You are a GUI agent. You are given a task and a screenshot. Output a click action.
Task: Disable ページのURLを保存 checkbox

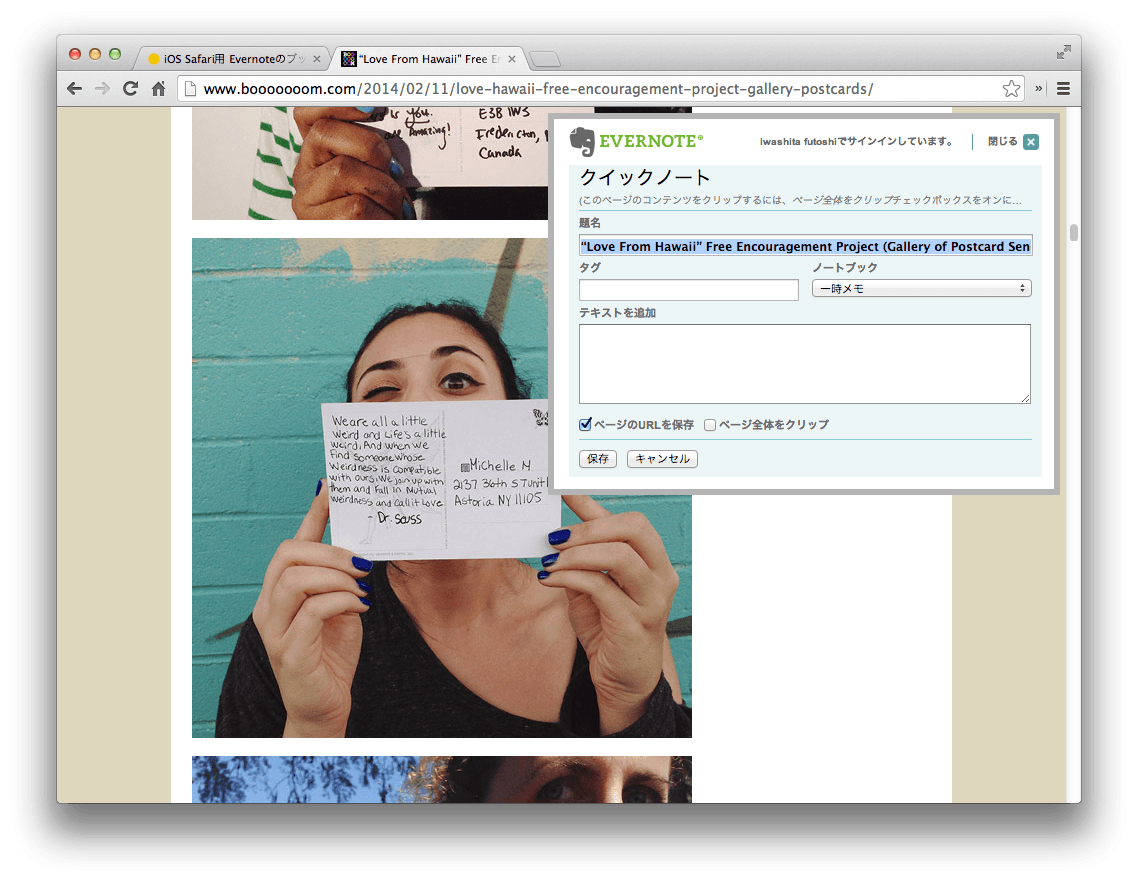[585, 424]
